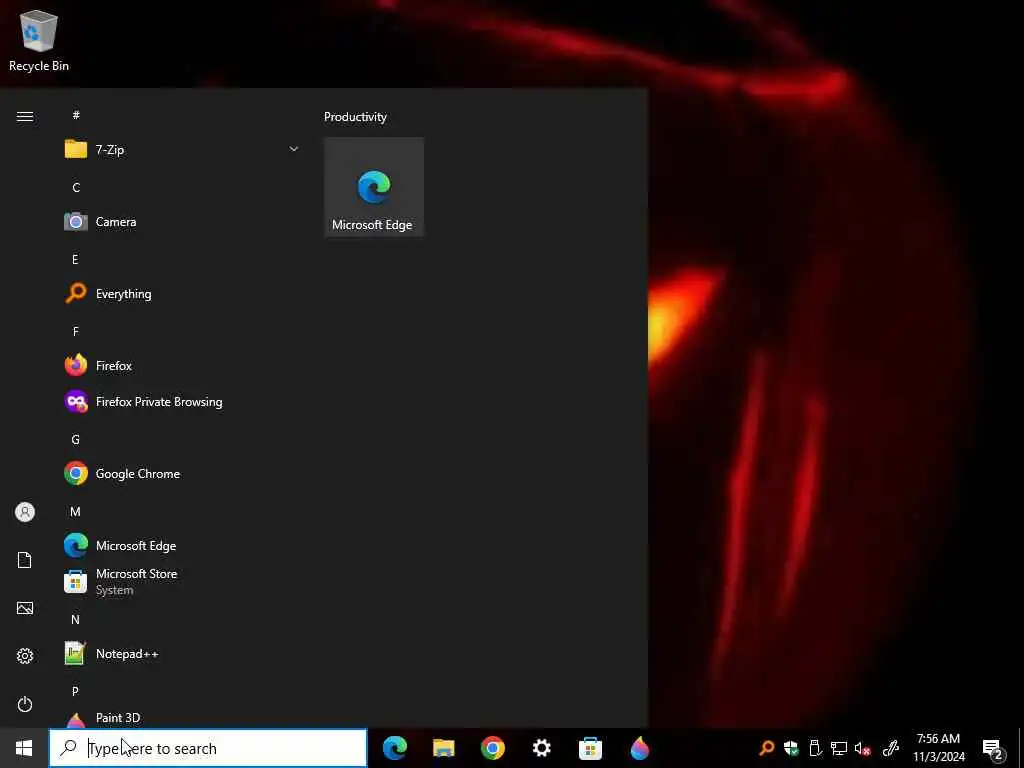Open Google Chrome from the taskbar
This screenshot has width=1024, height=768.
[493, 748]
